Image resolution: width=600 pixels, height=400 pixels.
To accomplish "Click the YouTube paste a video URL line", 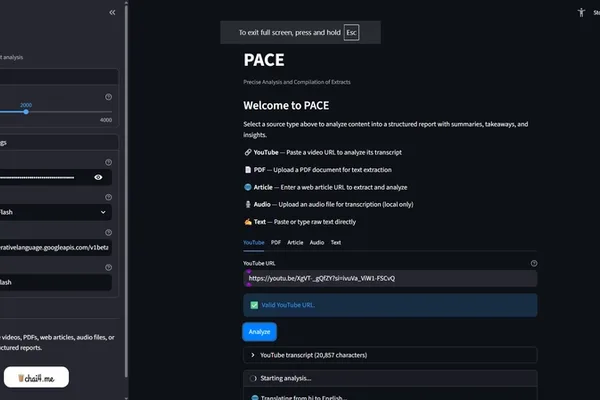I will [323, 152].
